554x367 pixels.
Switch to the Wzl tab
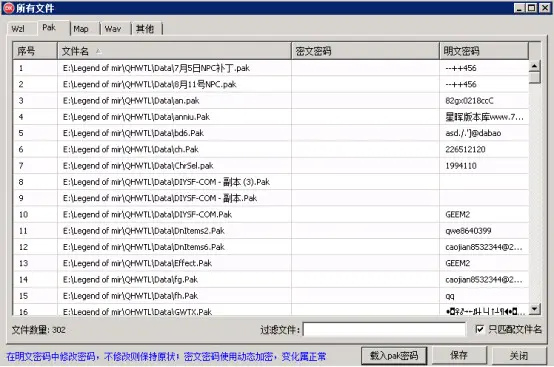18,29
